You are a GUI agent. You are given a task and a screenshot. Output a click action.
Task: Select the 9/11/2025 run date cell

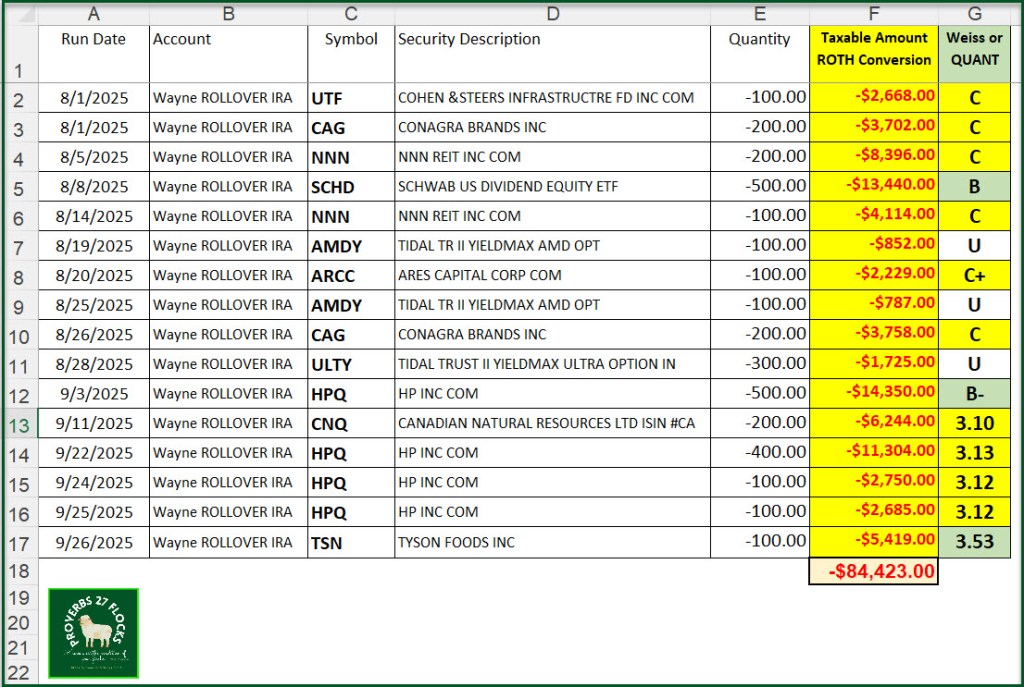point(93,424)
